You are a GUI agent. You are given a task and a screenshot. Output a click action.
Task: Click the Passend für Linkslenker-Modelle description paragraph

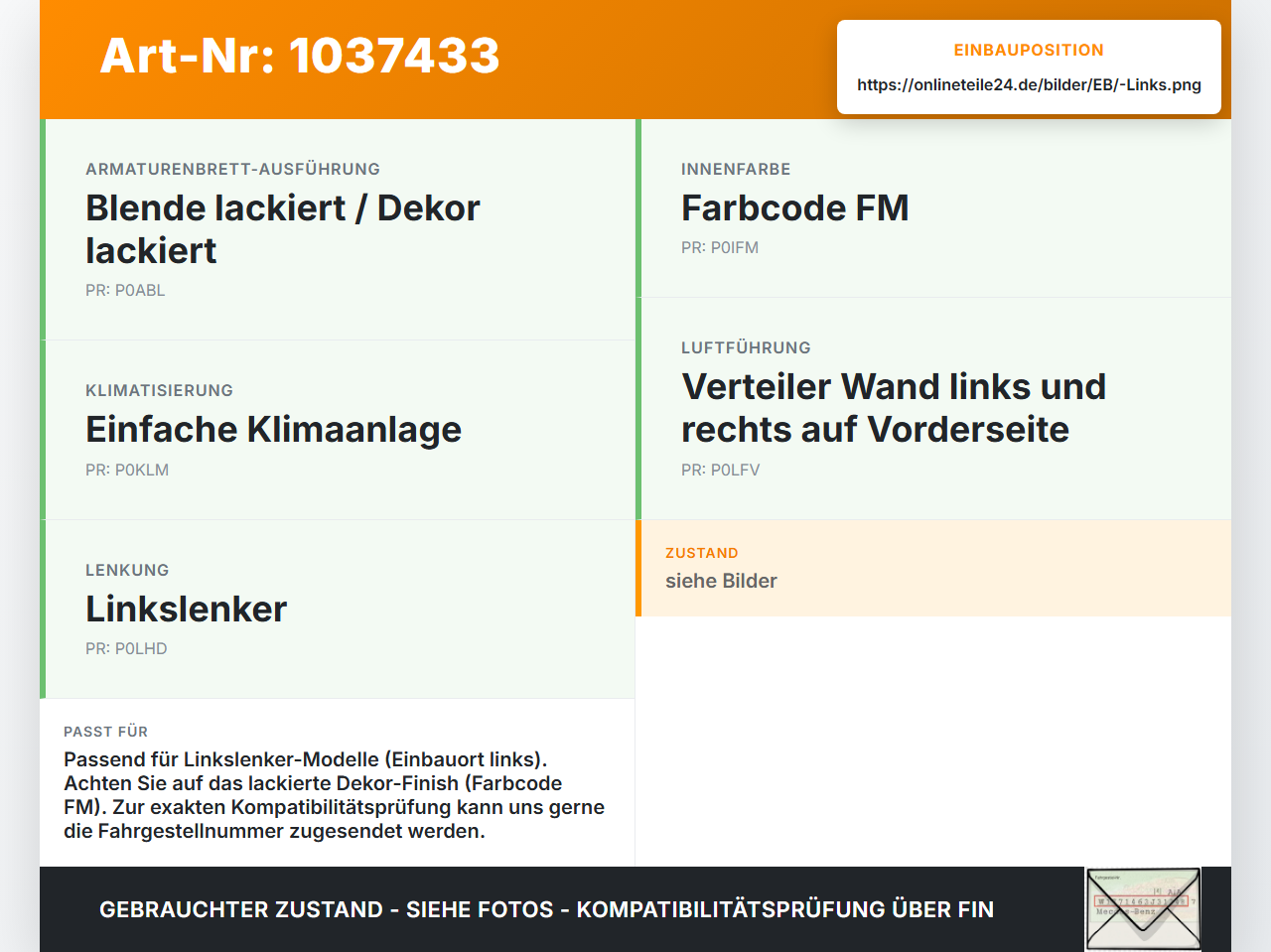coord(335,795)
